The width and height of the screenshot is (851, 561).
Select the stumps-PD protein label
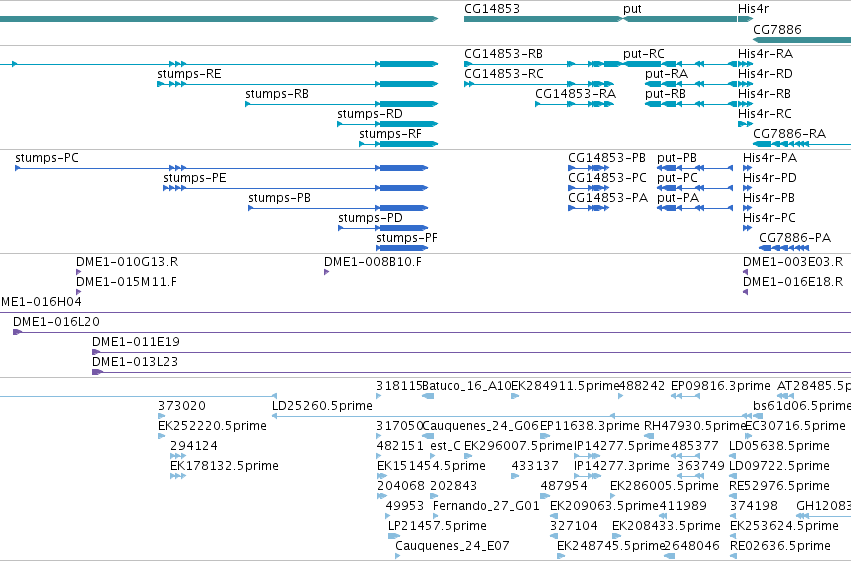(x=371, y=218)
